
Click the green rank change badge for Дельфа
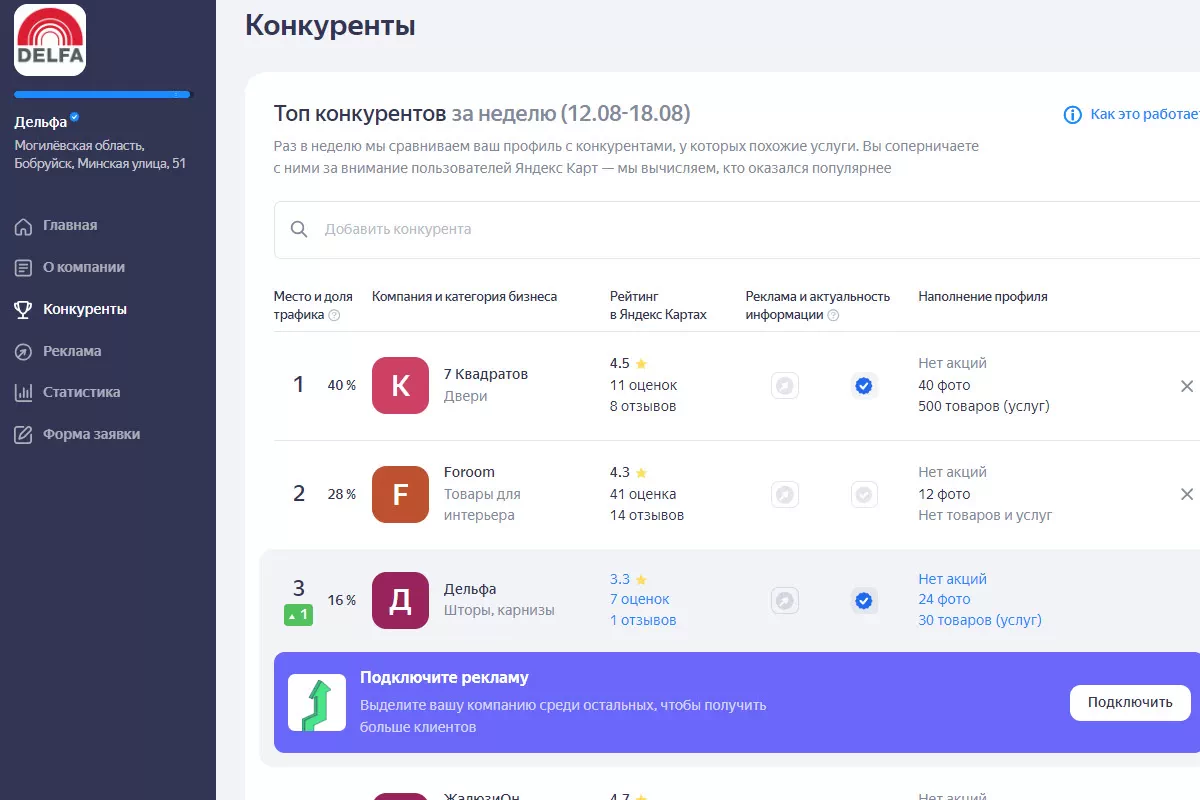click(x=299, y=615)
